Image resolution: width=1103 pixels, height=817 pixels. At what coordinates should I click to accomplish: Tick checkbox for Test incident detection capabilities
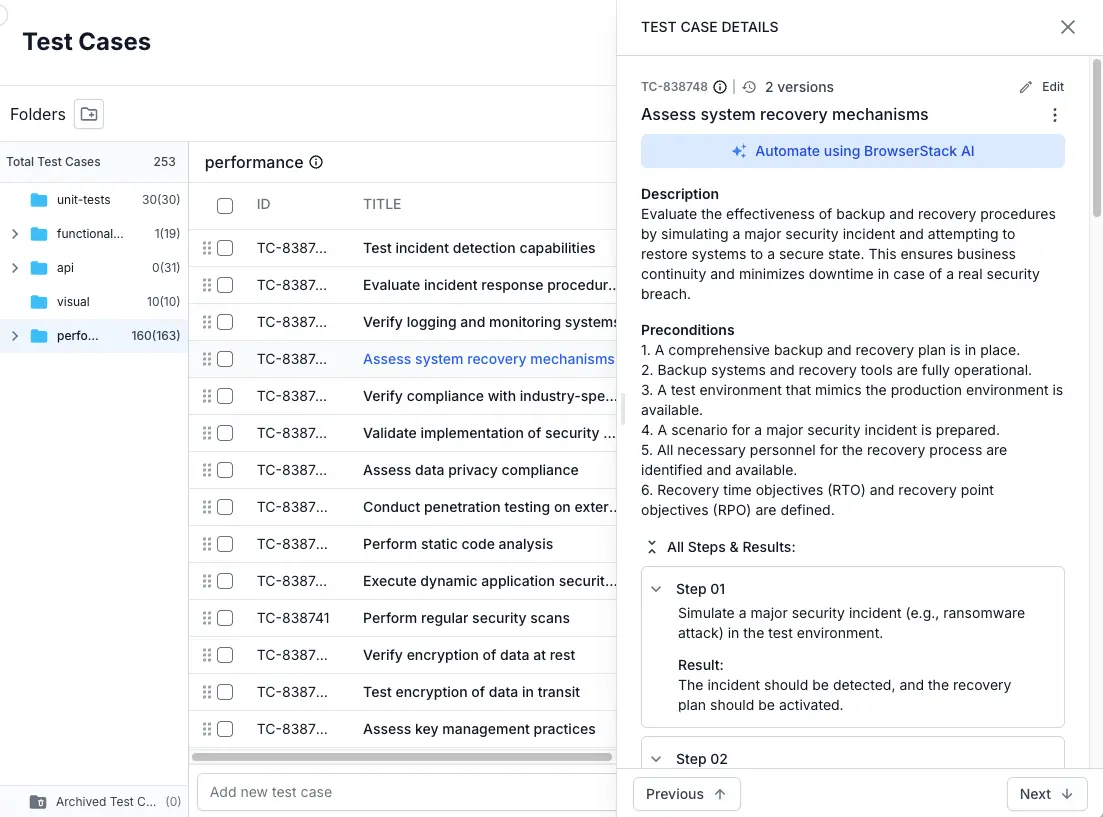(x=225, y=248)
